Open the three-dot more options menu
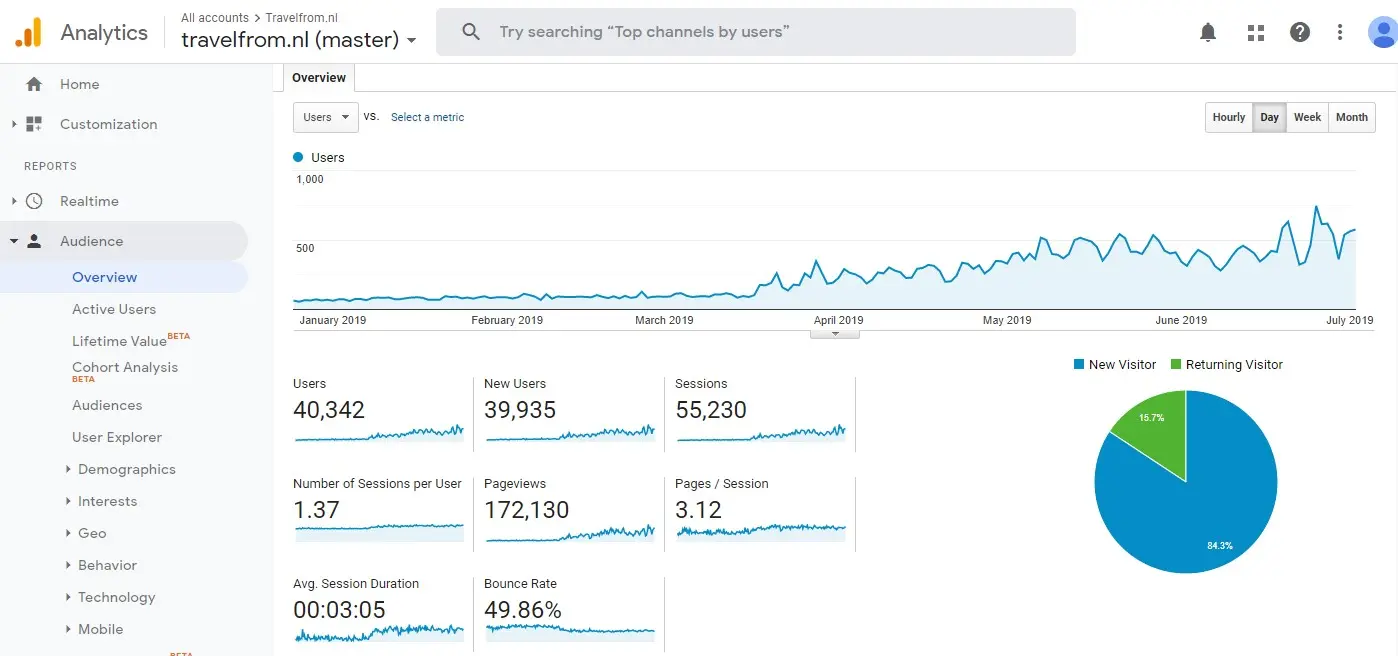Screen dimensions: 1398x656 click(x=1340, y=32)
